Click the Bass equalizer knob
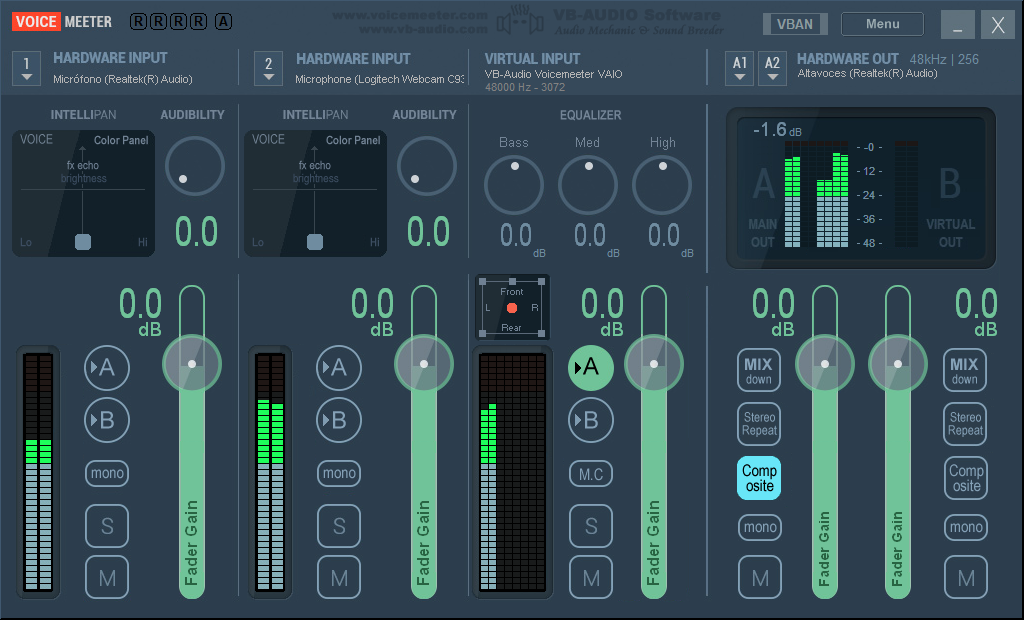This screenshot has width=1024, height=620. (514, 185)
